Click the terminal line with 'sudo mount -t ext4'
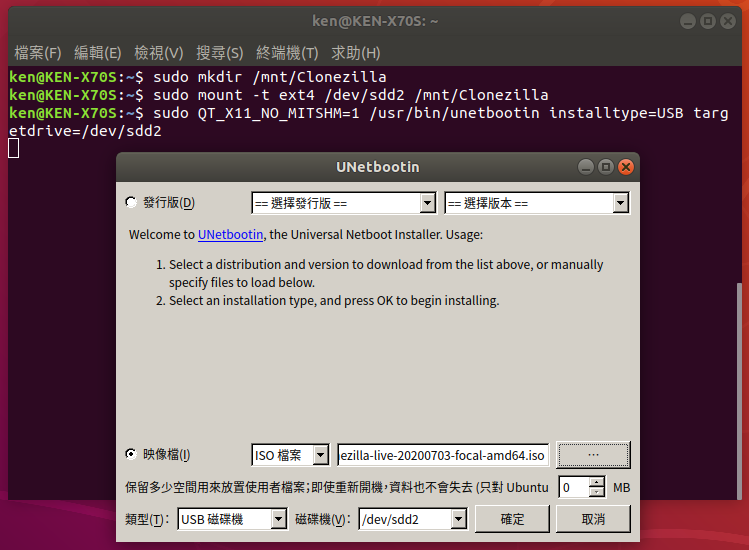749x550 pixels. pyautogui.click(x=351, y=95)
